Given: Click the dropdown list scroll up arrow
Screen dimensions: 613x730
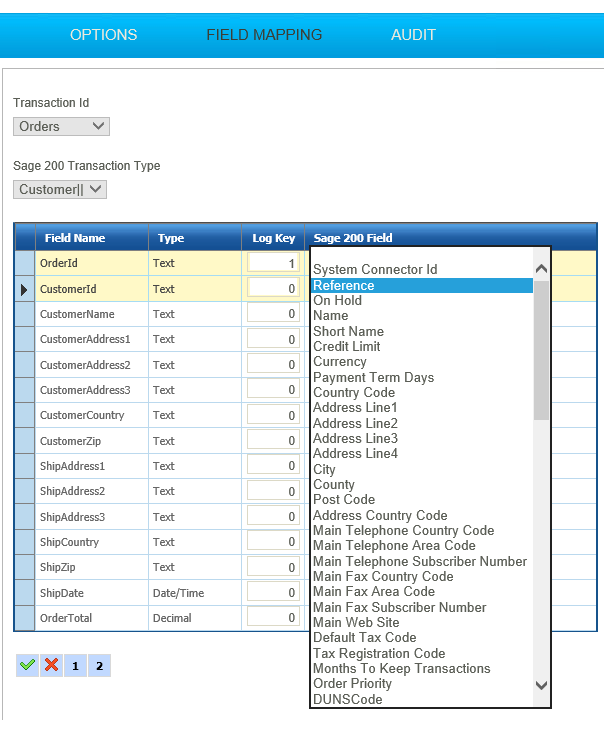Looking at the screenshot, I should (x=541, y=269).
